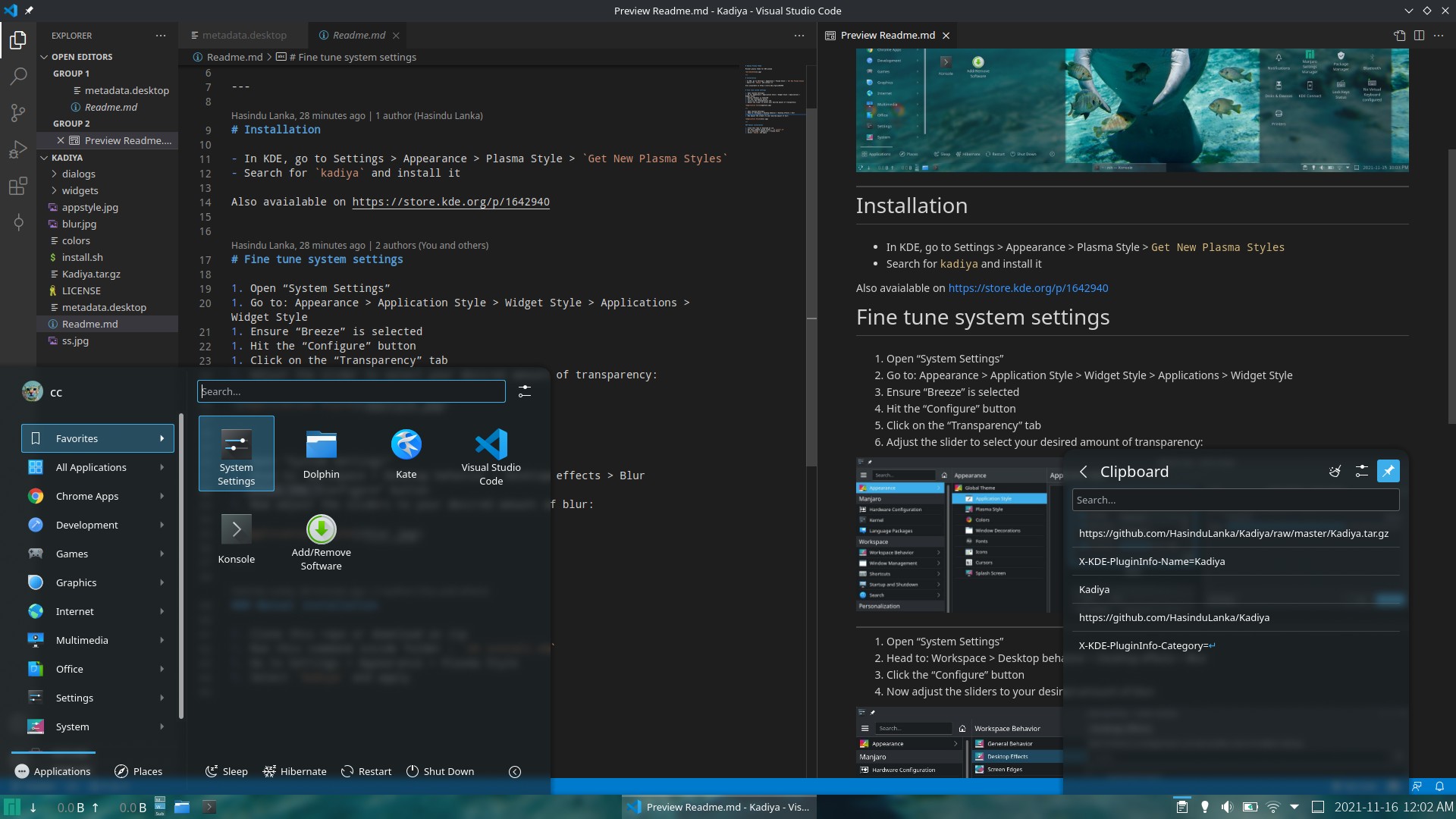Expand more leave options arrow in launcher
Viewport: 1456px width, 819px height.
tap(515, 772)
